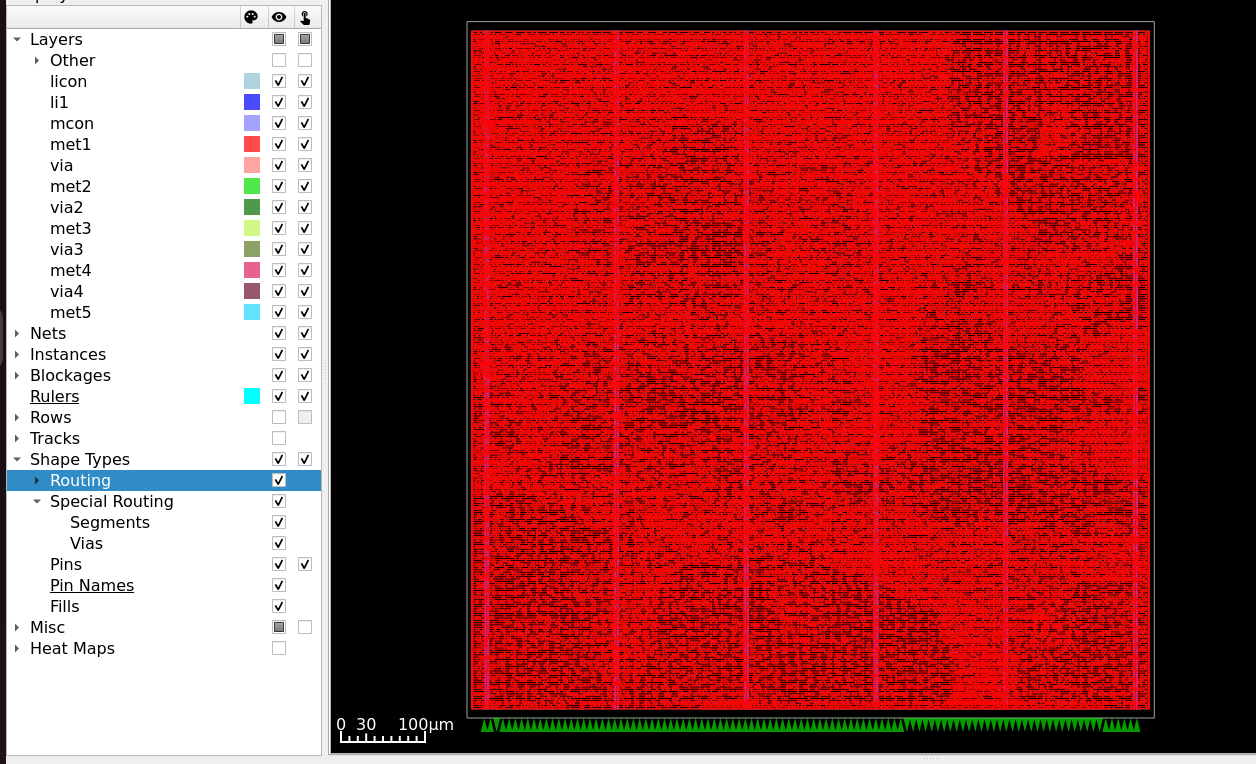Screen dimensions: 1256x764
Task: Toggle selectability of the li1 layer
Action: [305, 102]
